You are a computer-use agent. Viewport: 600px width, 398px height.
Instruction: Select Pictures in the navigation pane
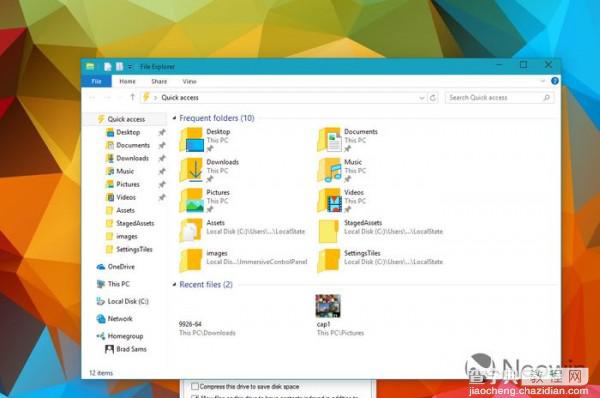[127, 184]
